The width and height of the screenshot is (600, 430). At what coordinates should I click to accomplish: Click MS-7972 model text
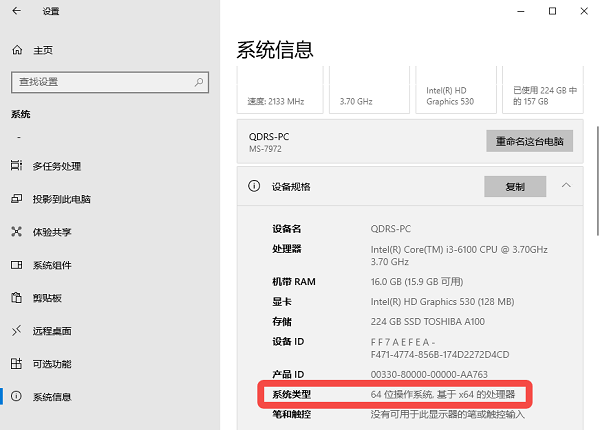(265, 149)
